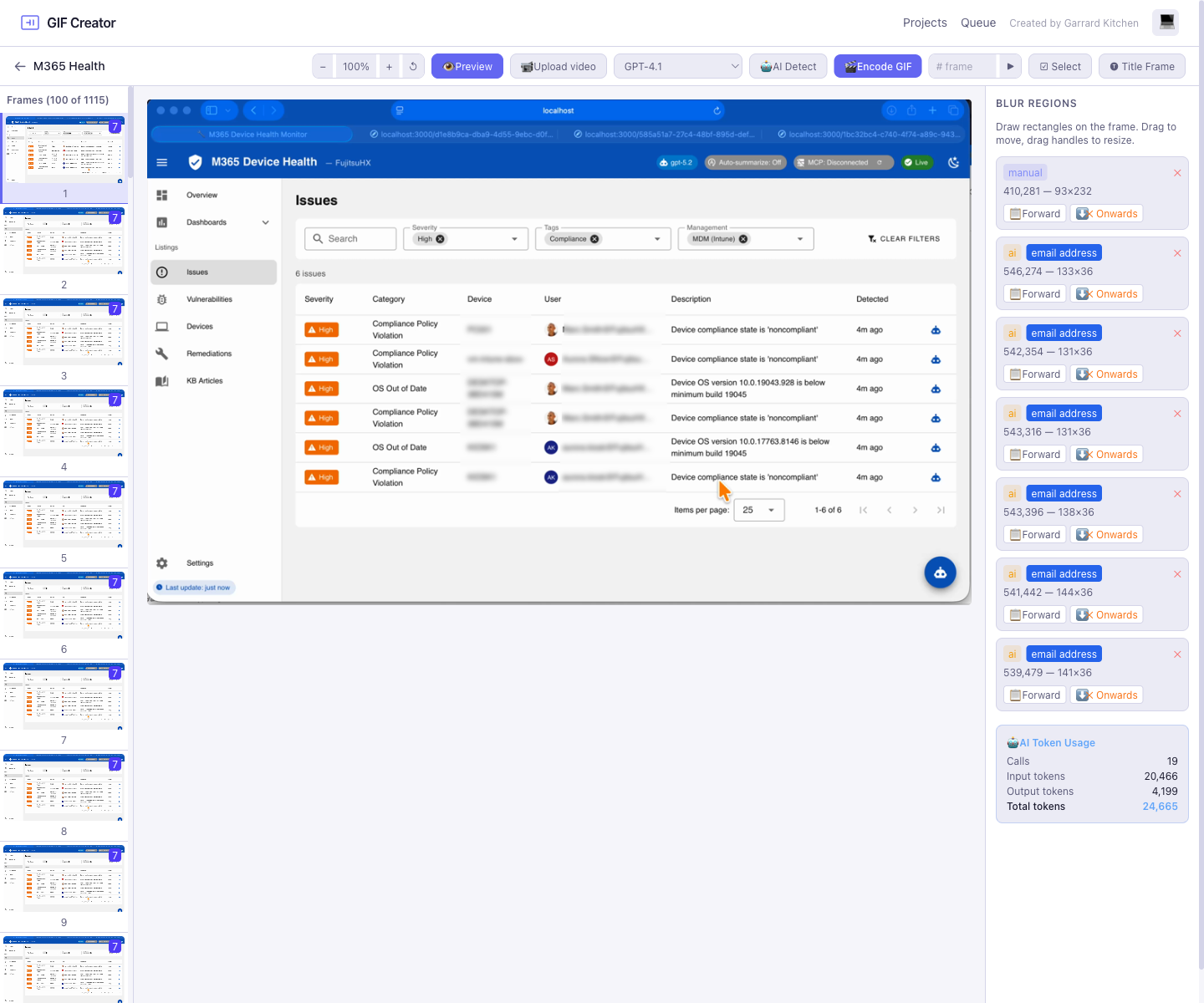
Task: Reset zoom with the circular refresh icon
Action: (x=413, y=66)
